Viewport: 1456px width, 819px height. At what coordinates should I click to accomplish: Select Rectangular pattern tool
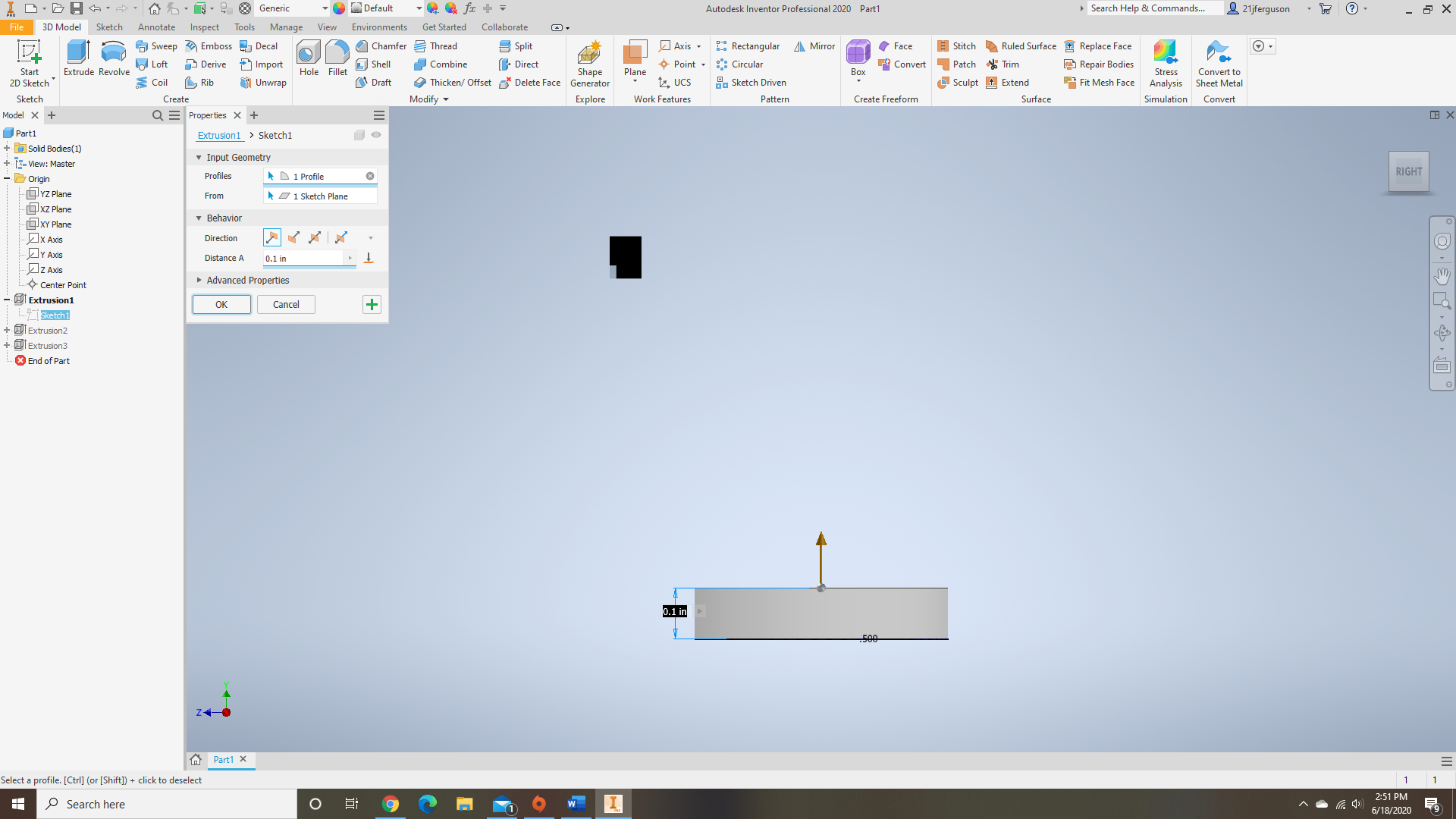[x=748, y=46]
